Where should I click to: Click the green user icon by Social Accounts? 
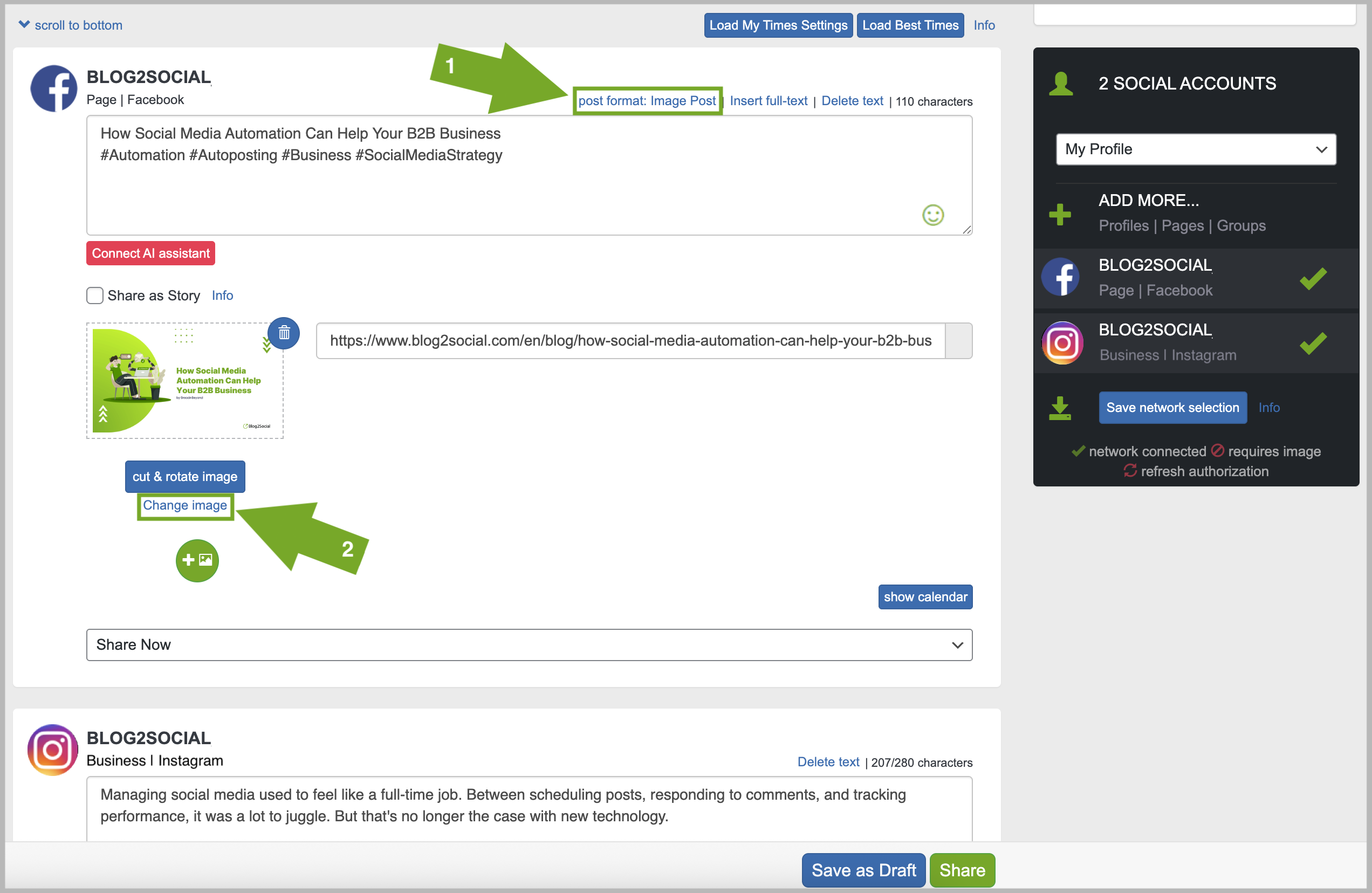(x=1060, y=84)
